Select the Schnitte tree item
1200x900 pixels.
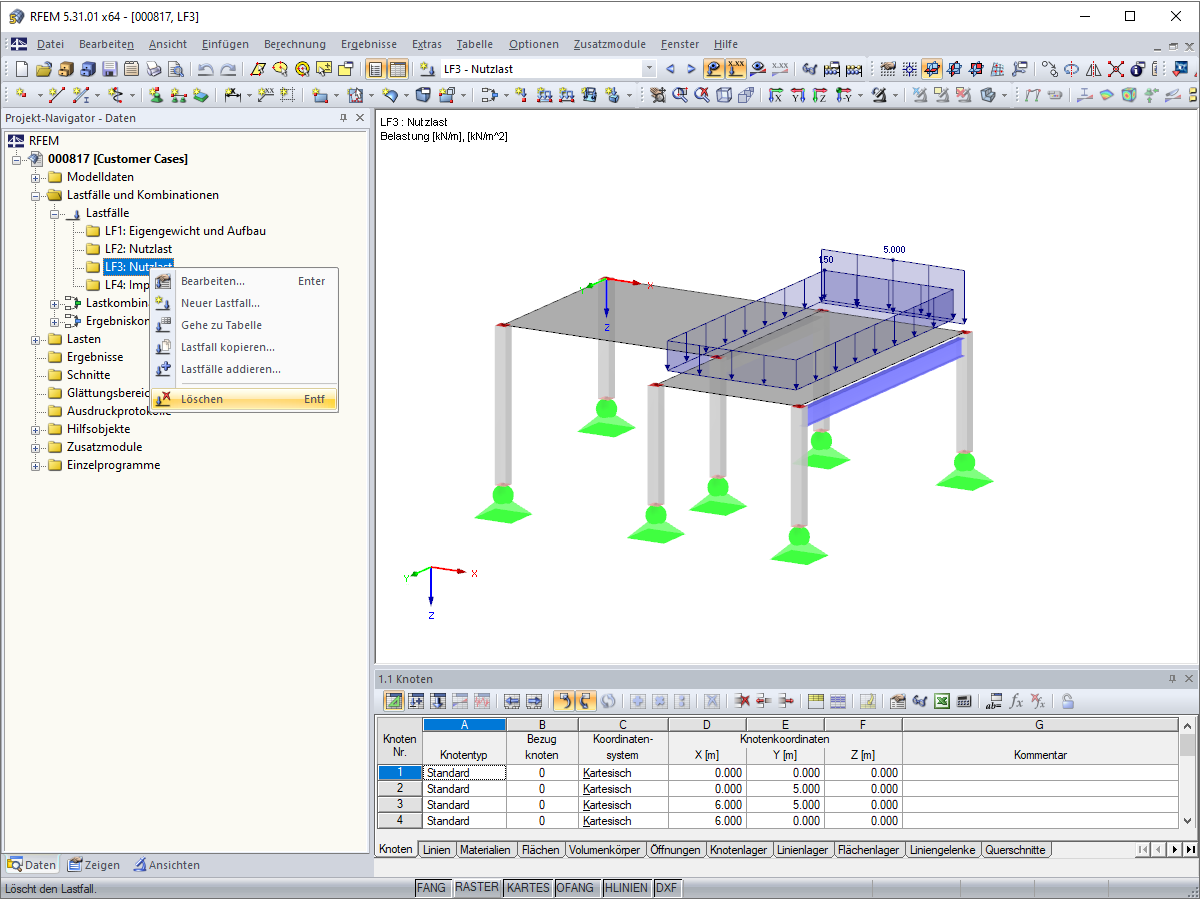click(x=88, y=375)
